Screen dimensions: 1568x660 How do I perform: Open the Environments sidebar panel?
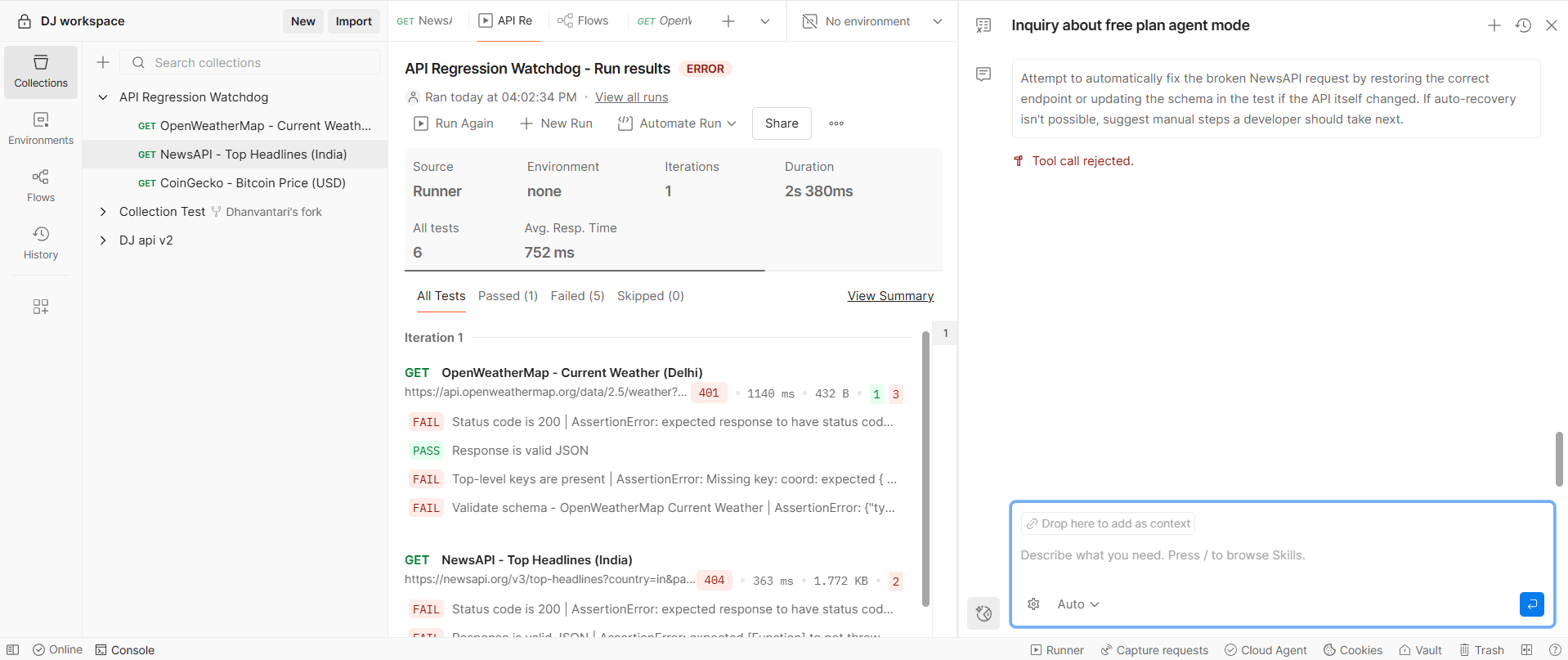click(41, 129)
